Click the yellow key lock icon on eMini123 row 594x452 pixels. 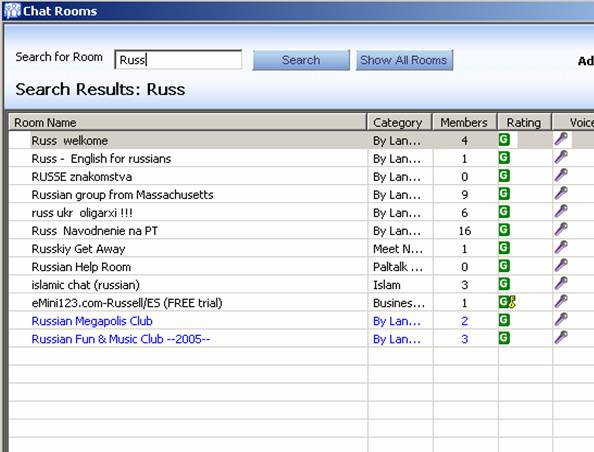512,302
